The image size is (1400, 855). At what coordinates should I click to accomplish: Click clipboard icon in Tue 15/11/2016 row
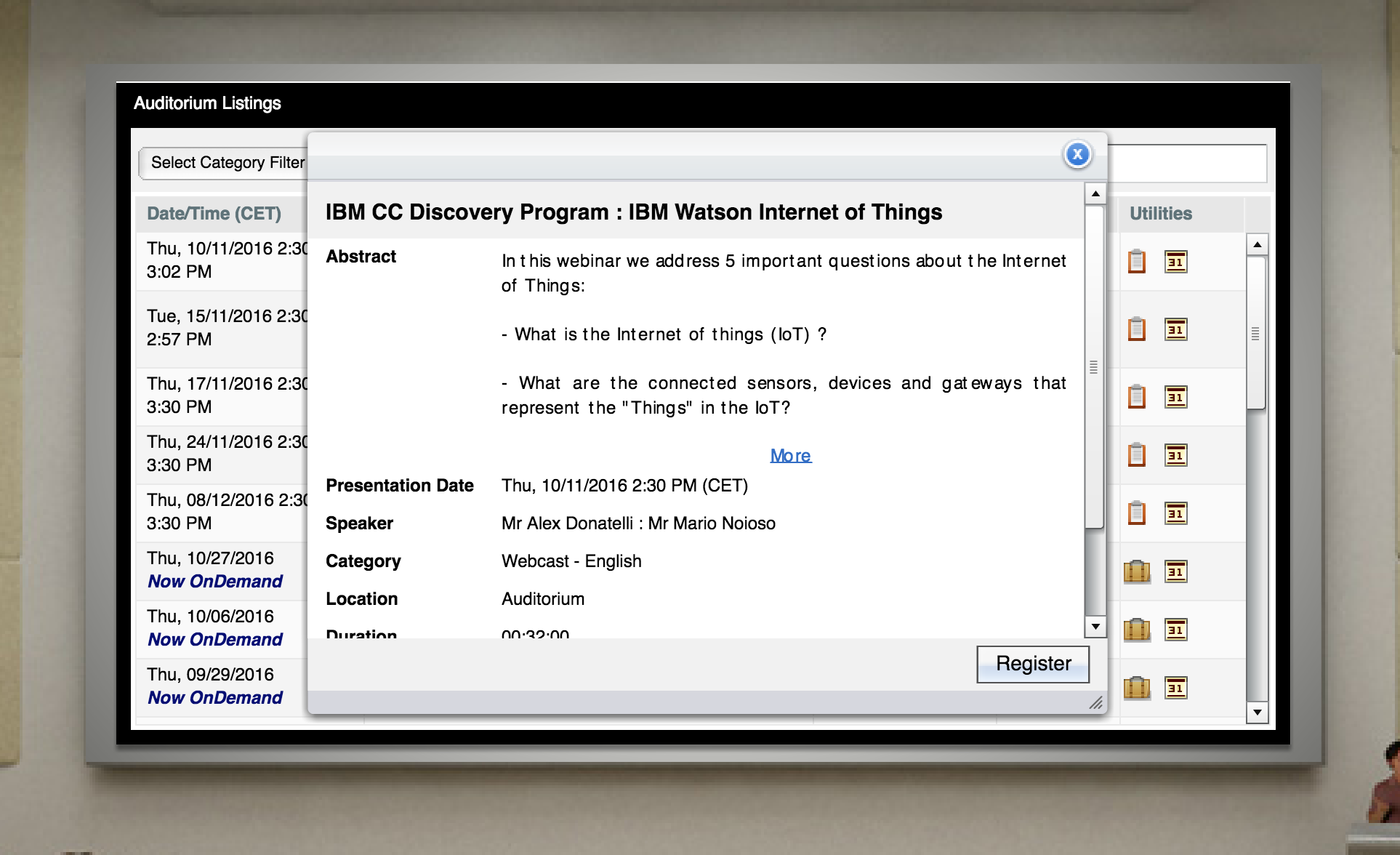1137,329
